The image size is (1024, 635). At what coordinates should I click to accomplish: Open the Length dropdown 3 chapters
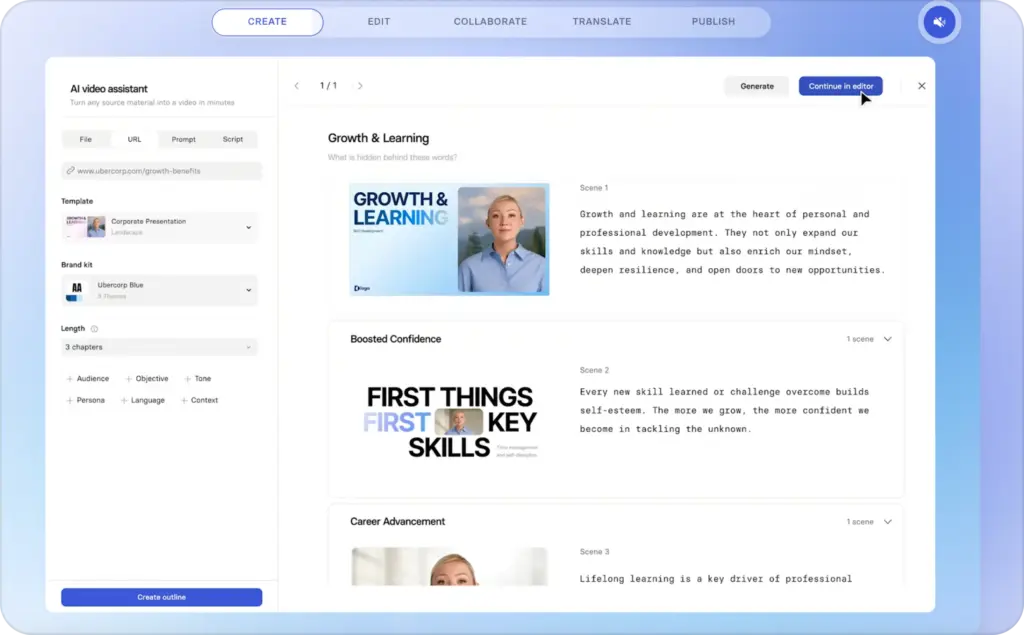click(160, 347)
